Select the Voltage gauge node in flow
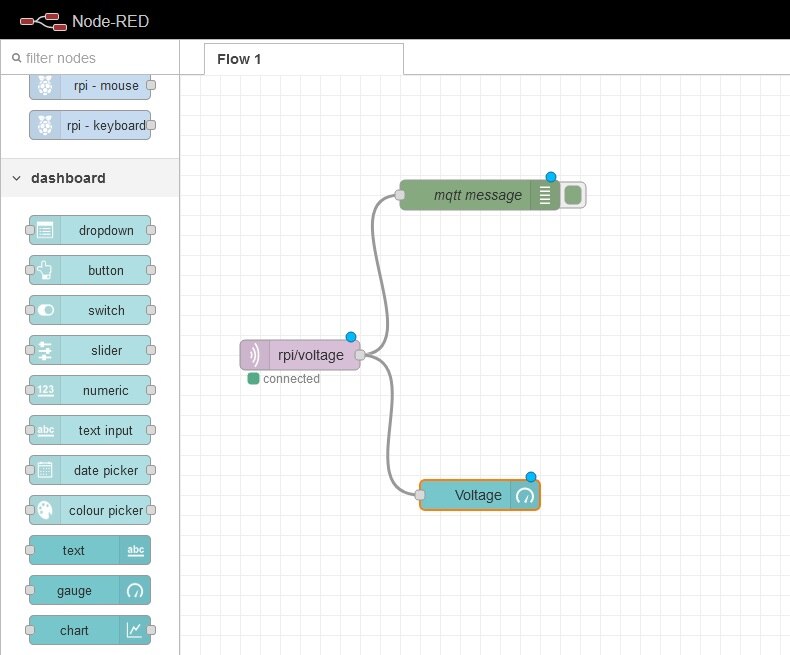This screenshot has height=655, width=790. point(480,495)
